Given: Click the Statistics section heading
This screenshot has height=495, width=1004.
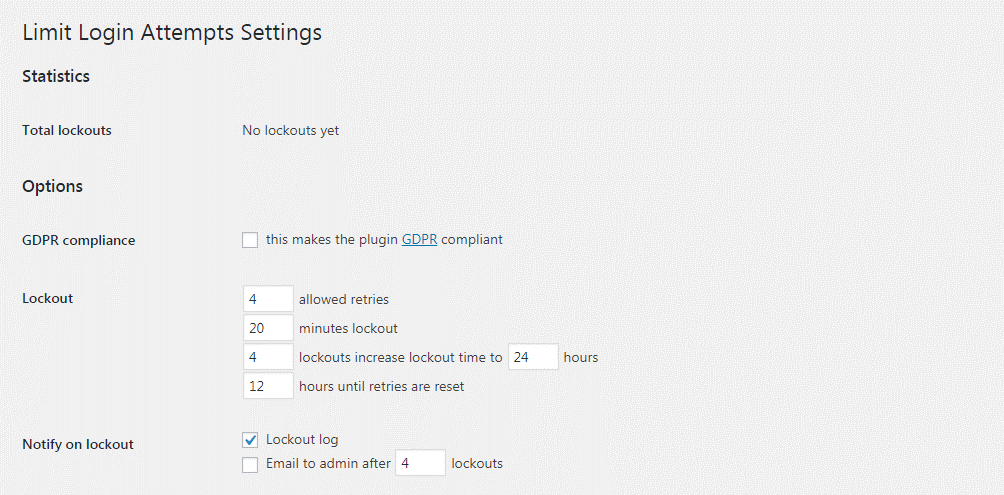Looking at the screenshot, I should point(56,76).
